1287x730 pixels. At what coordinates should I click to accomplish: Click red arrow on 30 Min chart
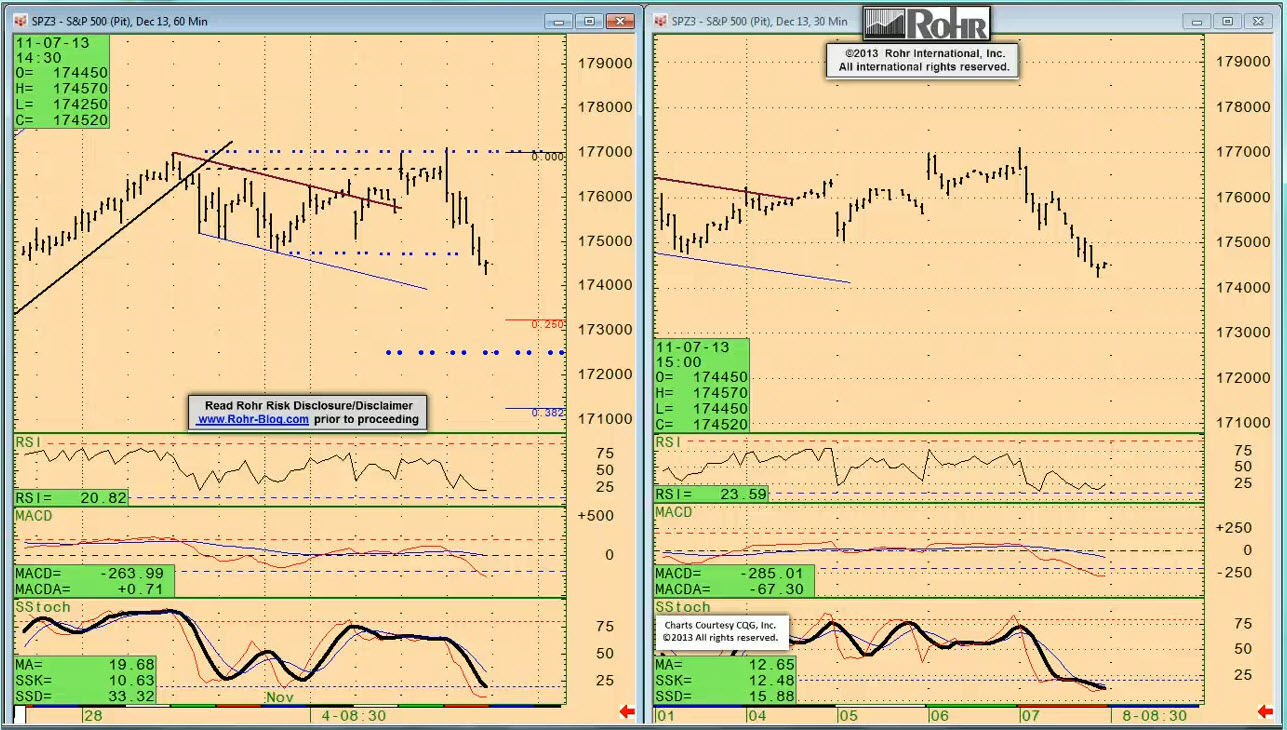pos(1267,712)
